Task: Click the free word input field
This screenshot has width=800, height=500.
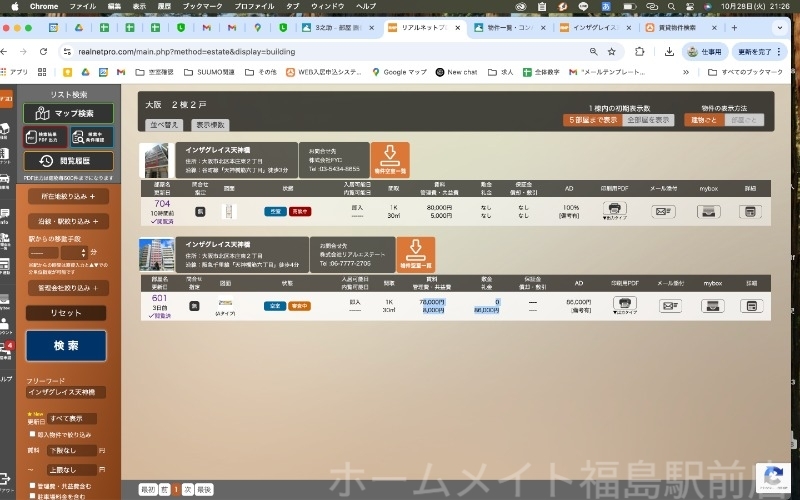Action: 66,392
